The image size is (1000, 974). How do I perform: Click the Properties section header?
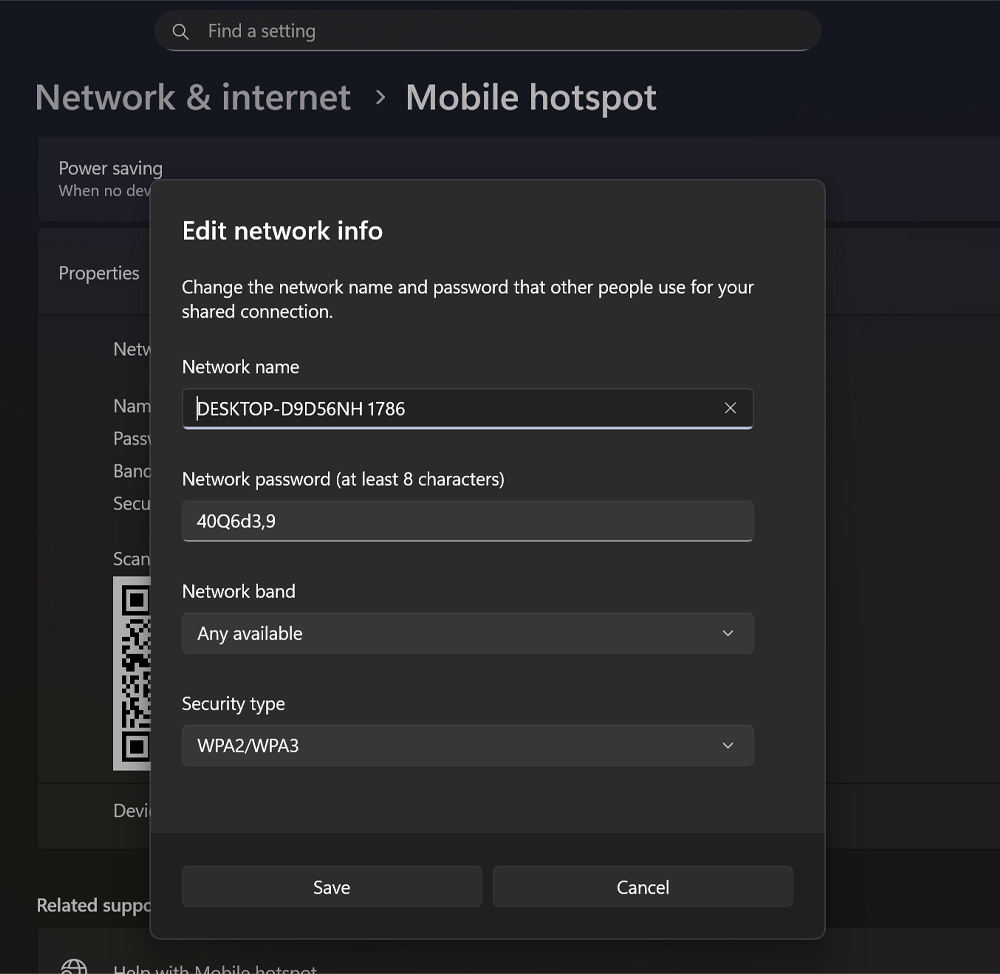(x=99, y=272)
